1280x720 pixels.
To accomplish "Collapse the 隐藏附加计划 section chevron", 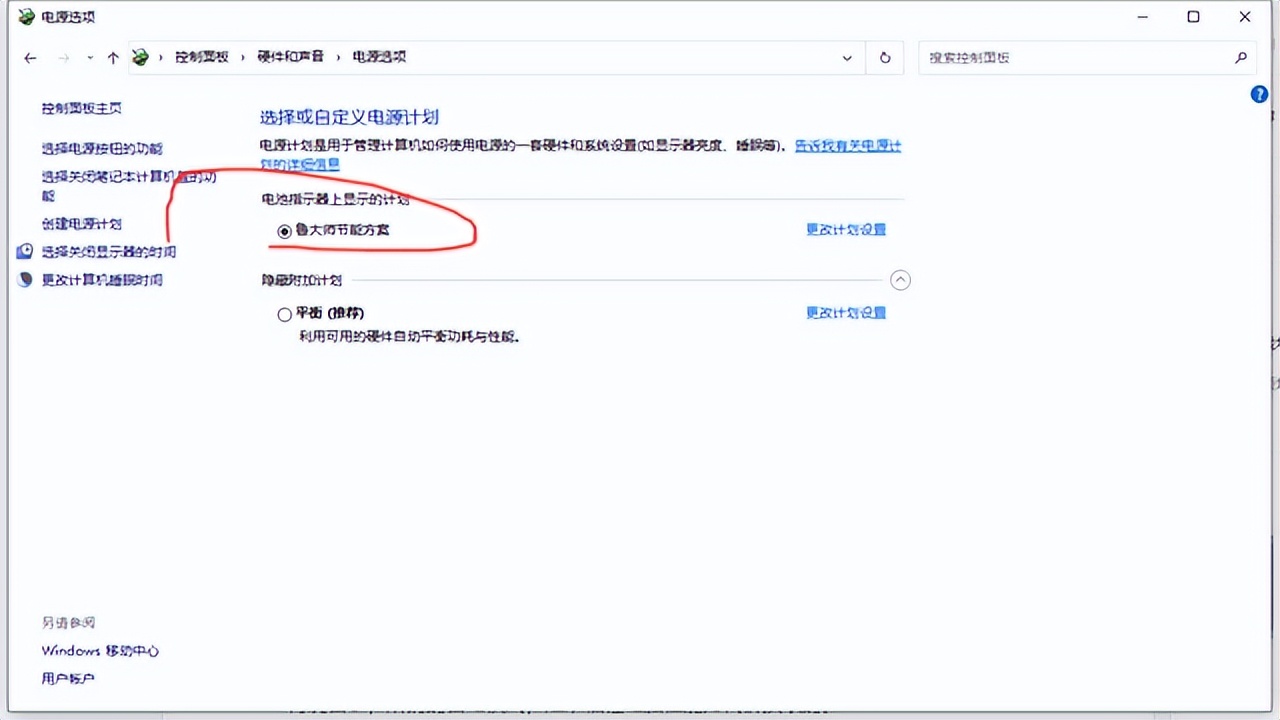I will pos(900,280).
